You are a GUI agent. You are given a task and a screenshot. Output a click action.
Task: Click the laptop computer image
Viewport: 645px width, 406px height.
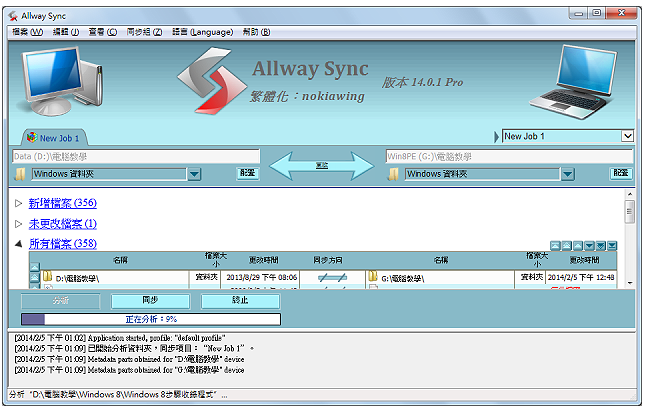pyautogui.click(x=575, y=82)
